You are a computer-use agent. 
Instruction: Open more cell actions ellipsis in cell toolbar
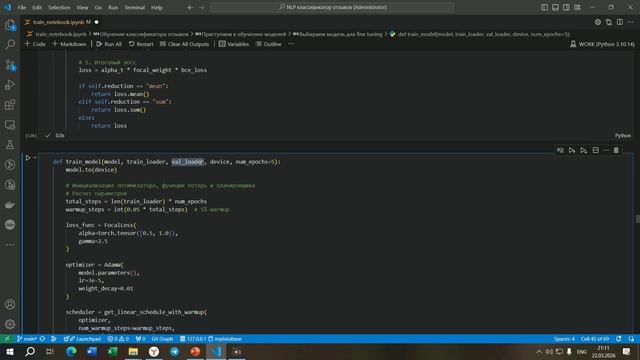(x=606, y=150)
